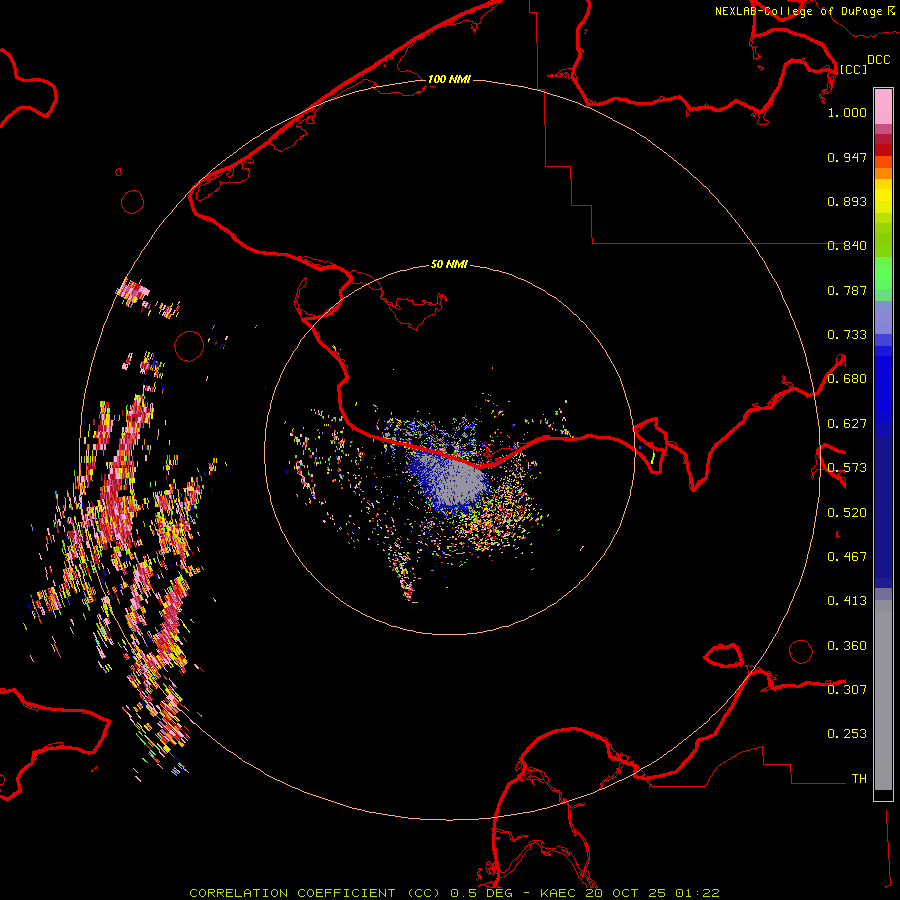Click the 0.787 legend value

(847, 290)
